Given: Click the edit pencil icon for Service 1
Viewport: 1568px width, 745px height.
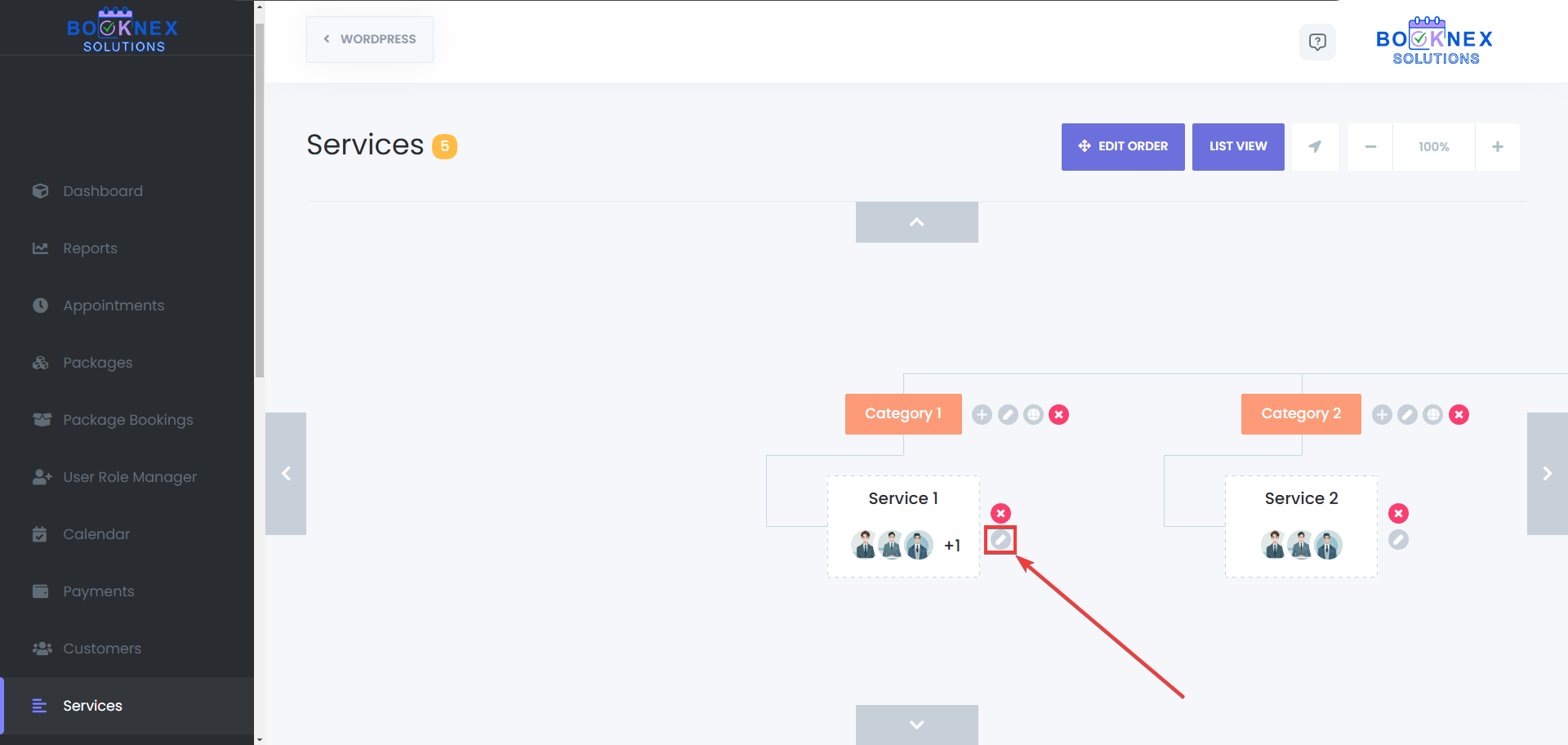Looking at the screenshot, I should [1000, 540].
